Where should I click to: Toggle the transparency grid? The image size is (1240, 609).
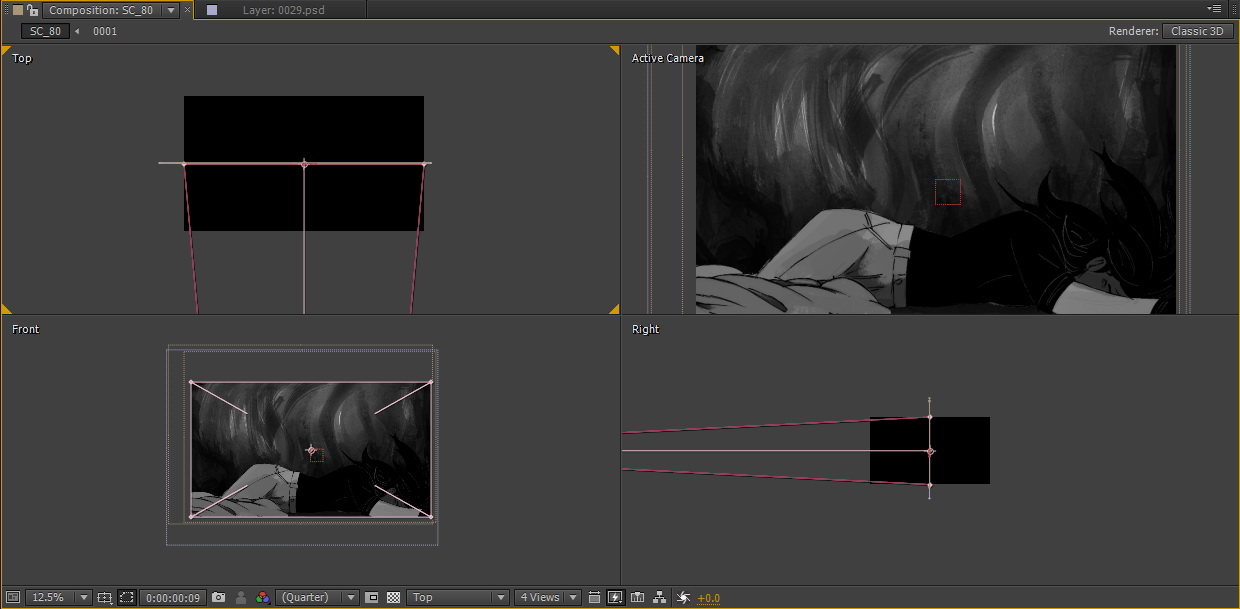point(393,597)
